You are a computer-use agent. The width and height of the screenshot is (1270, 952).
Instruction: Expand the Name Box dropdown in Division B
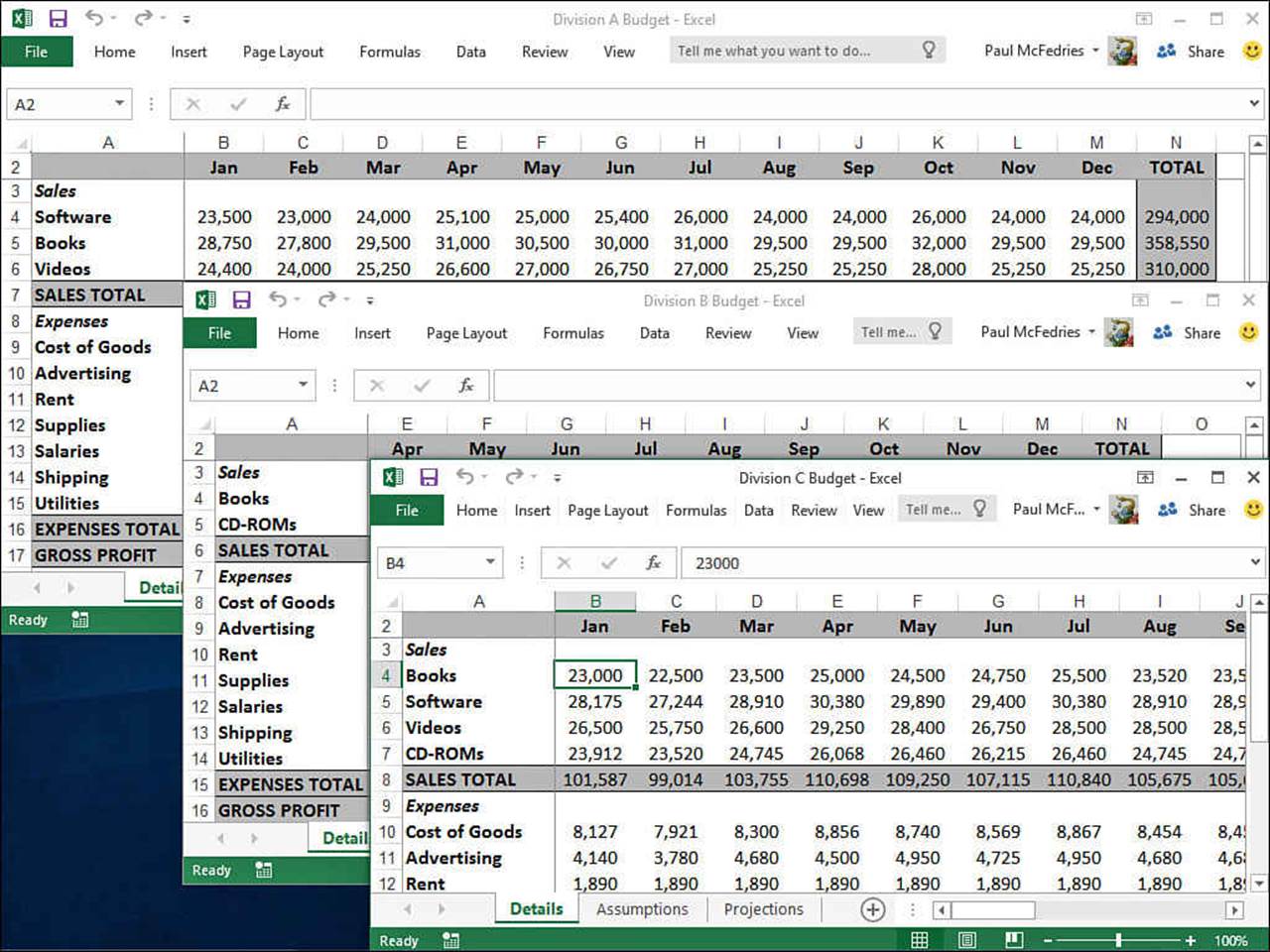tap(303, 385)
